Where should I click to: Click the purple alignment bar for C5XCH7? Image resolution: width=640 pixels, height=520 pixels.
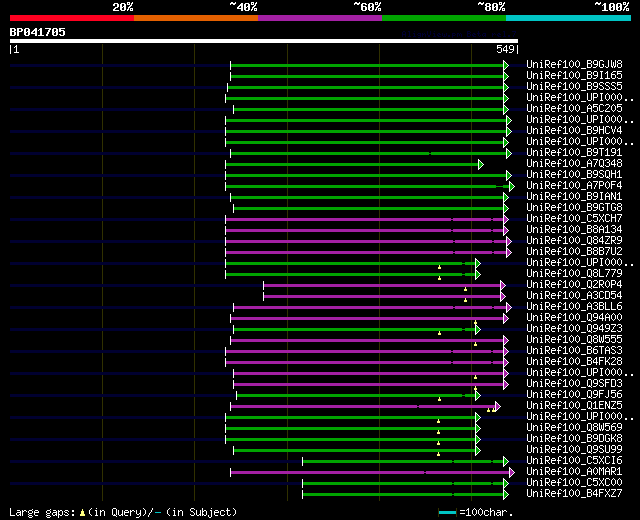[364, 220]
